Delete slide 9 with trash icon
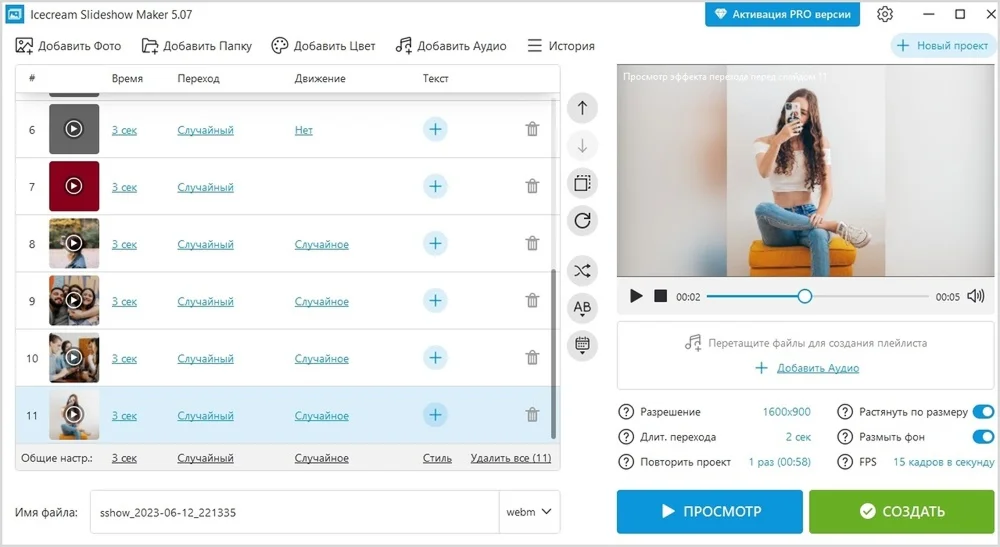Screen dimensions: 1000x547 pos(532,300)
